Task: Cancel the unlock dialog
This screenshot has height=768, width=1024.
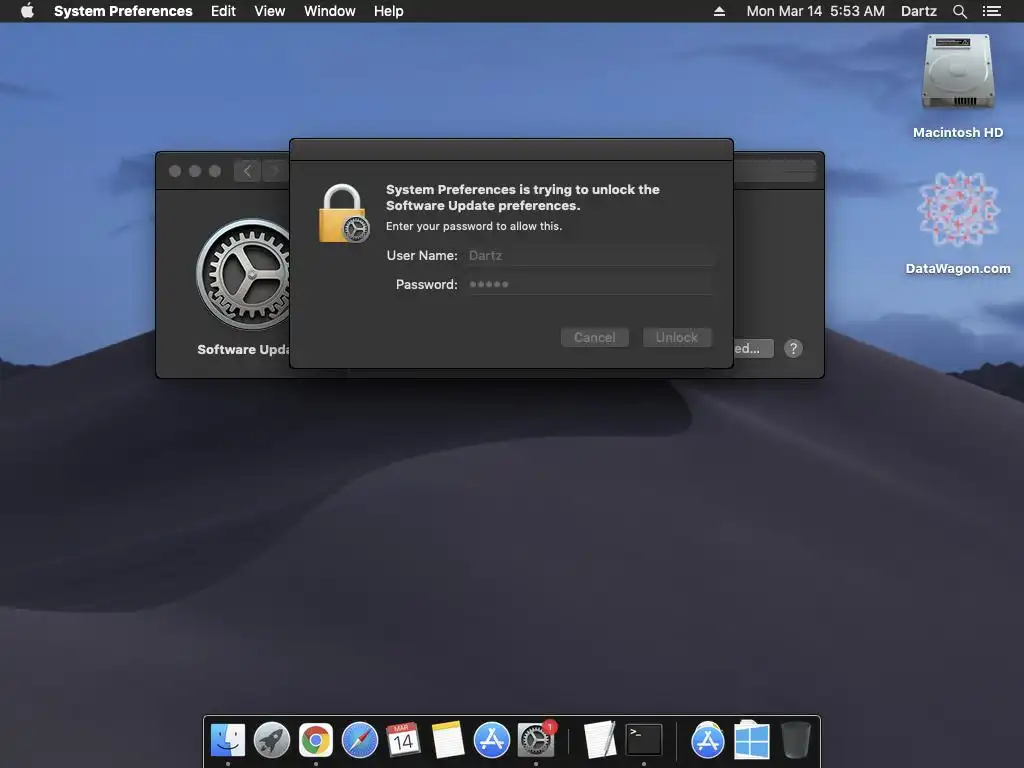Action: [x=594, y=337]
